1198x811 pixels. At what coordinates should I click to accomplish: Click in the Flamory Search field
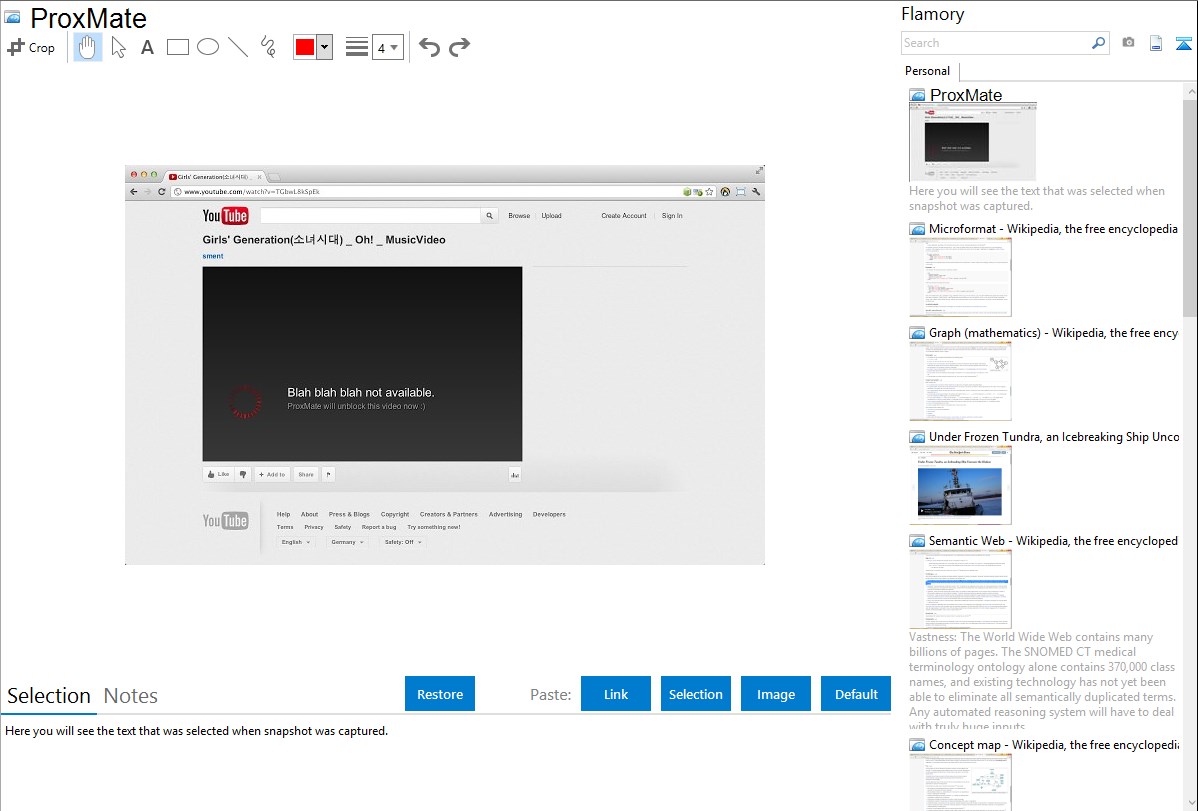[995, 43]
